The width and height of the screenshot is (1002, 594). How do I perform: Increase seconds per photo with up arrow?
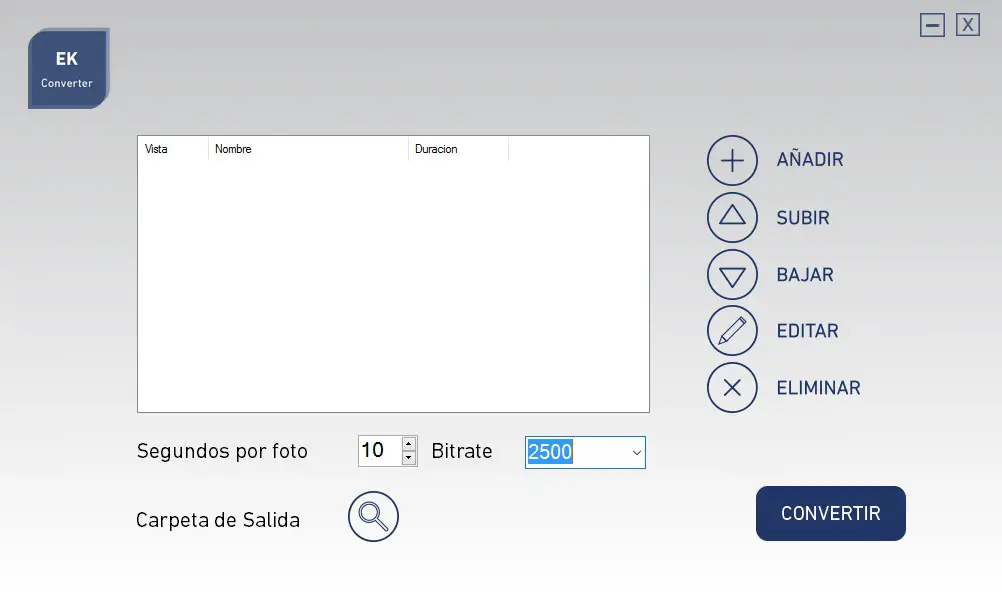pos(408,443)
